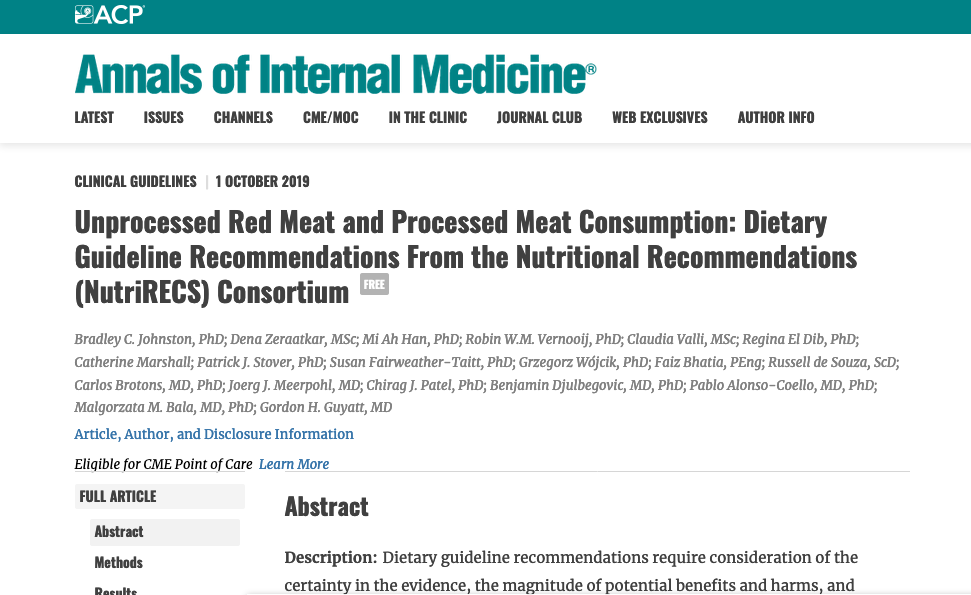
Task: Click the Clinical Guidelines category label
Action: coord(135,181)
